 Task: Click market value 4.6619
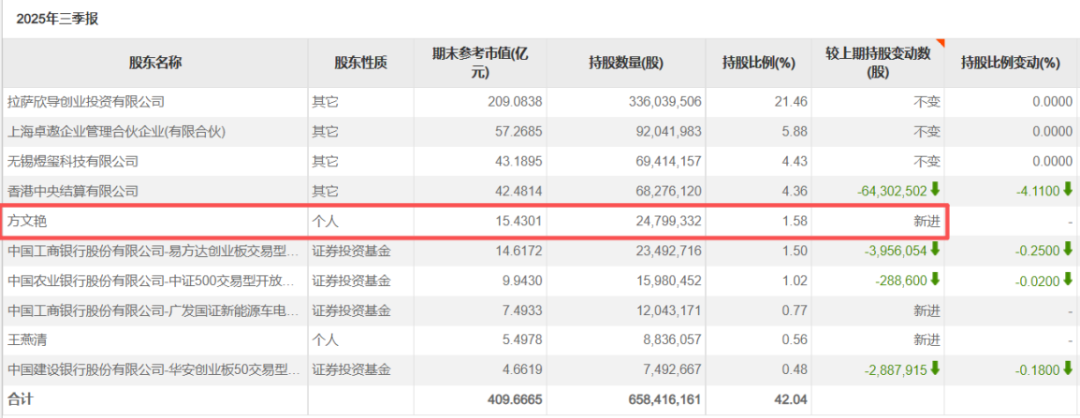[524, 370]
